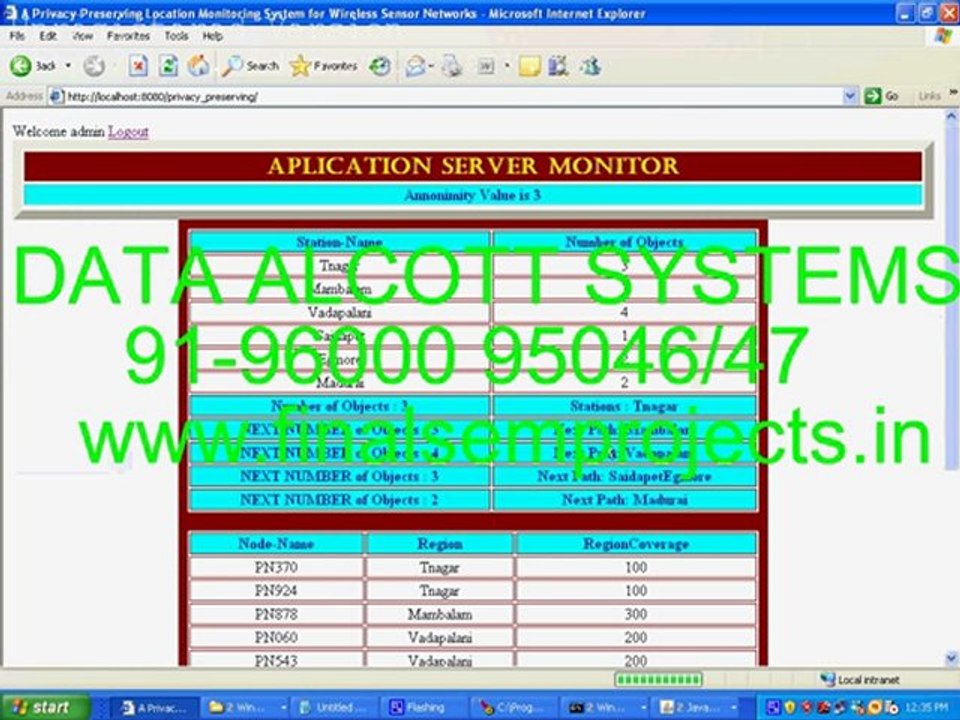Click the 300 region coverage value
960x720 pixels.
click(636, 614)
